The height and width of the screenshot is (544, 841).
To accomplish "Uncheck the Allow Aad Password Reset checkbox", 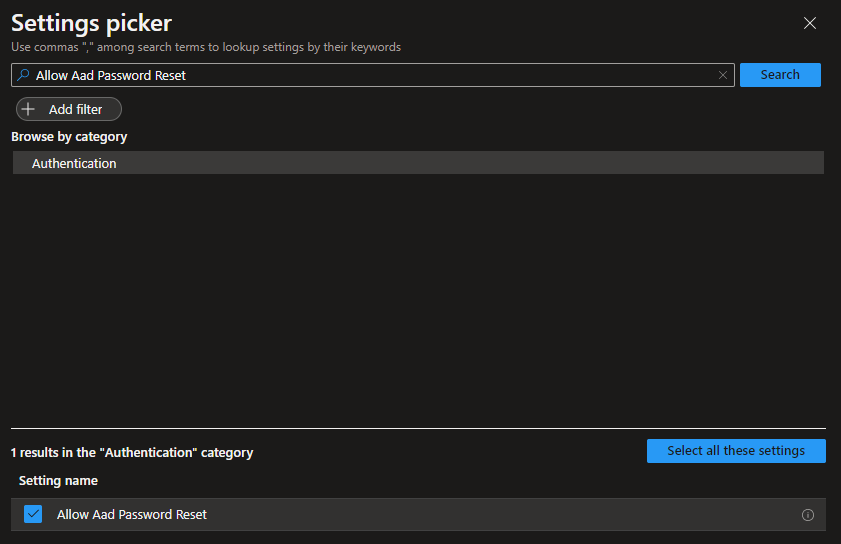I will coord(33,514).
